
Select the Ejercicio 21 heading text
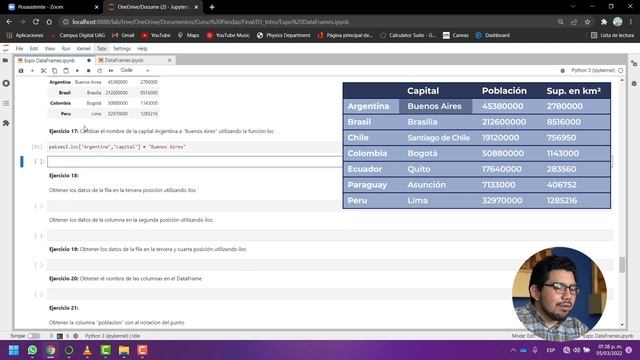64,308
